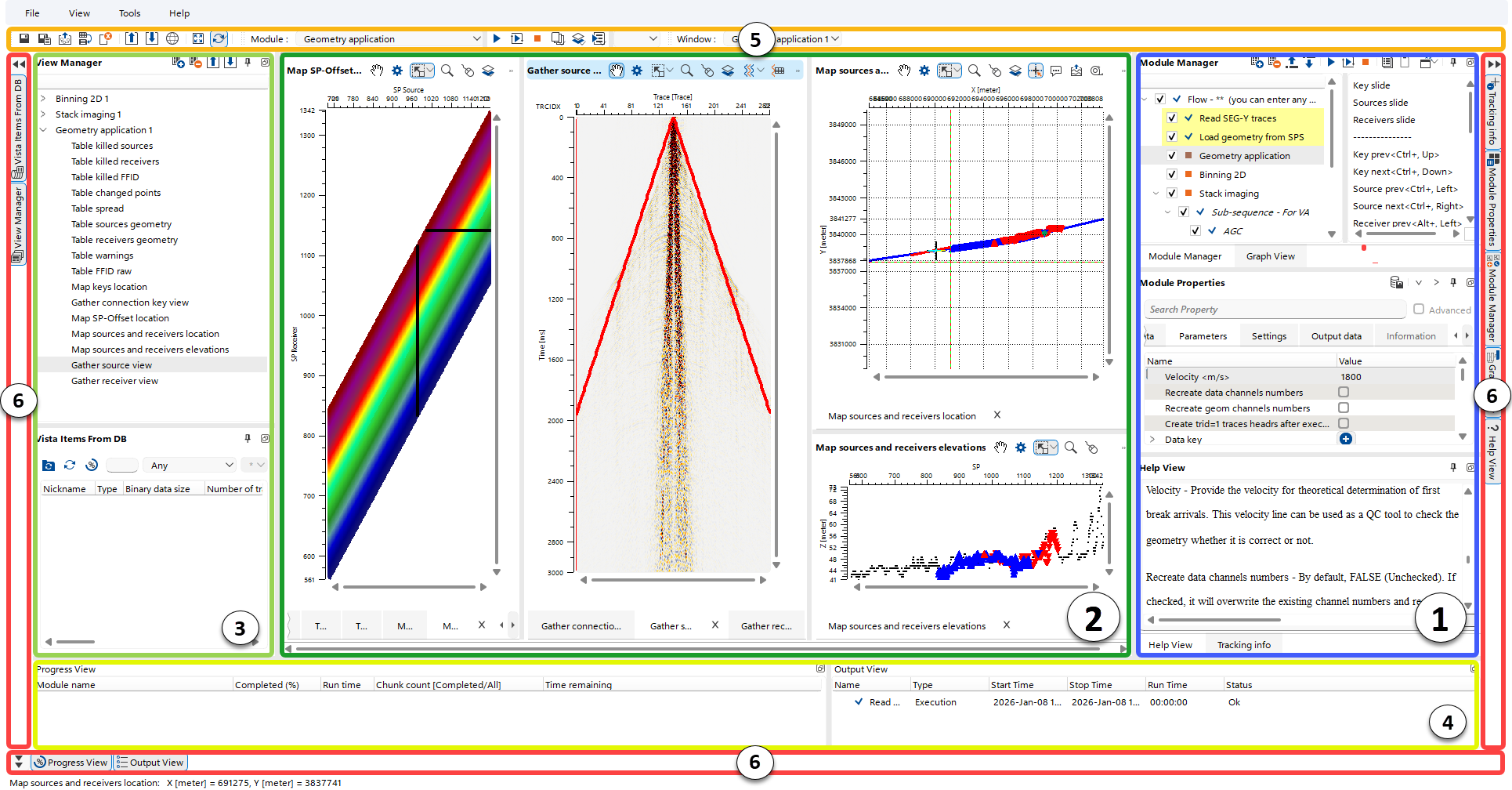Click comment bubble icon in Map sources view
The width and height of the screenshot is (1512, 790).
click(x=1056, y=71)
